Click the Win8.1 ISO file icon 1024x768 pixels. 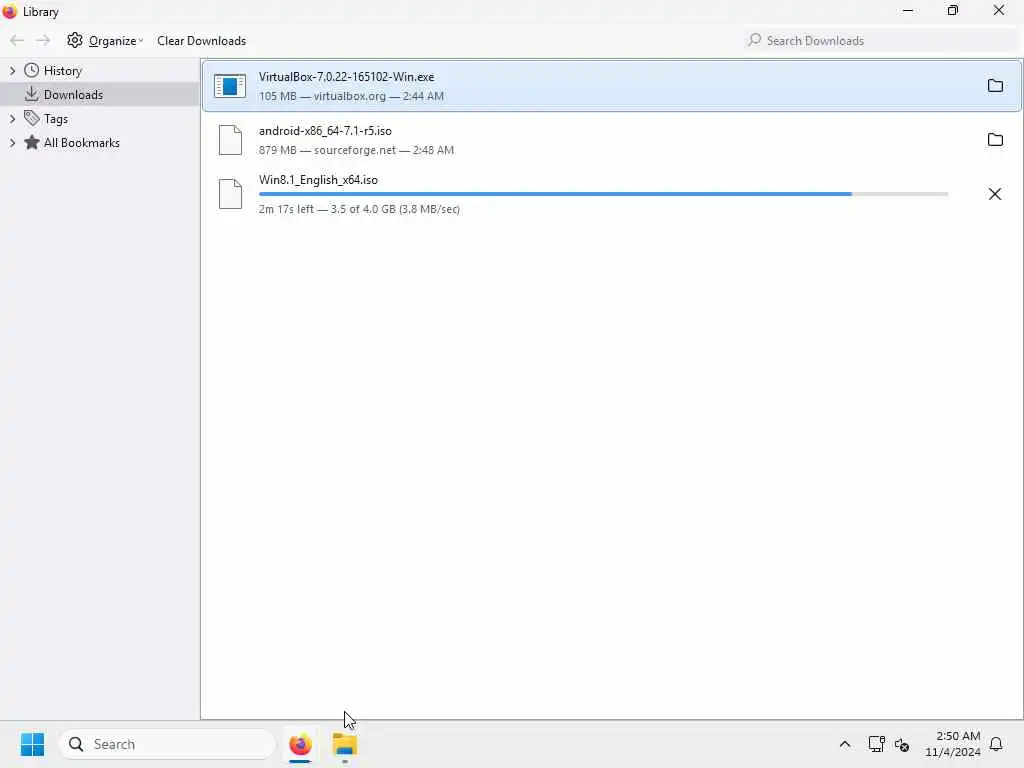pyautogui.click(x=230, y=194)
